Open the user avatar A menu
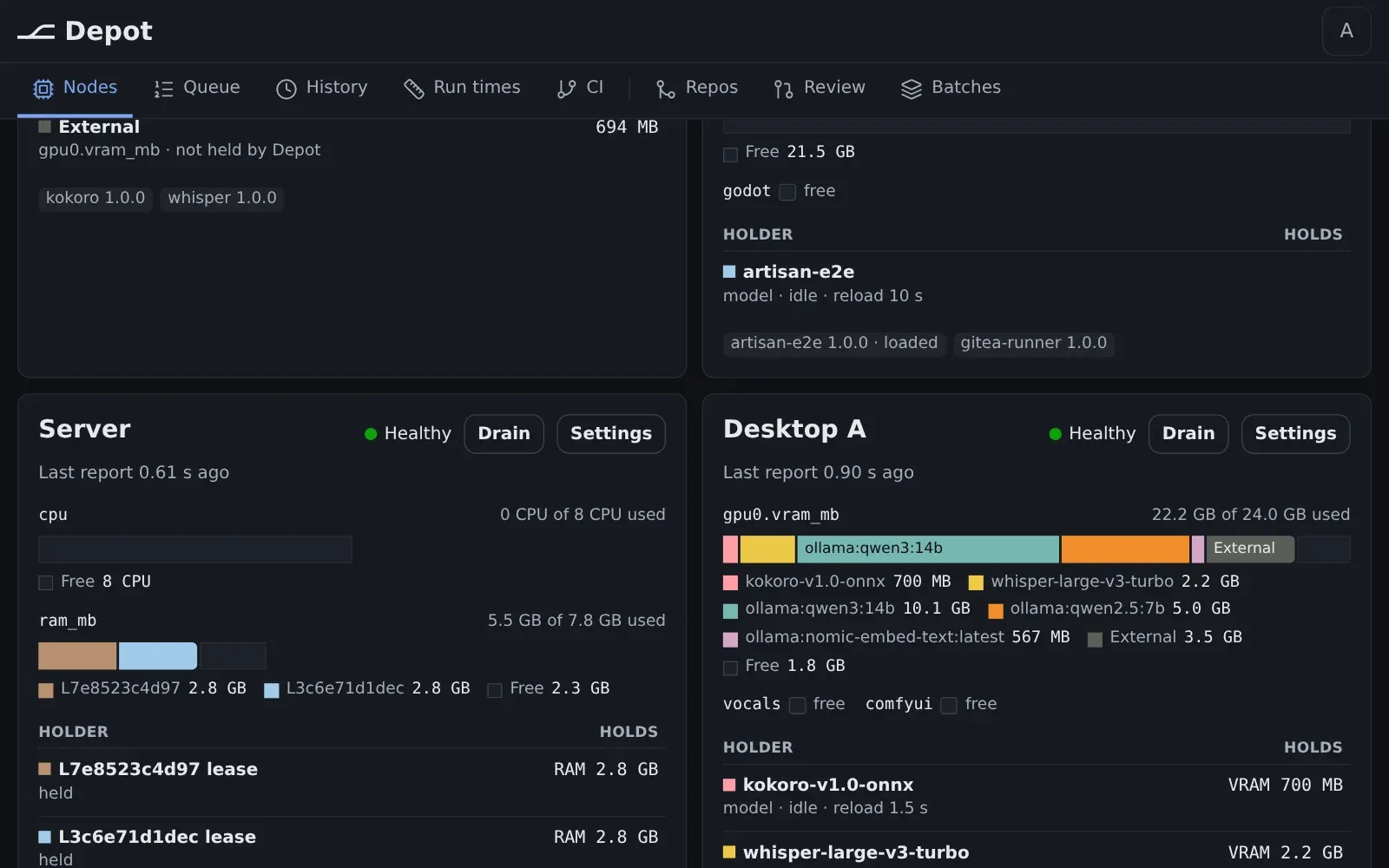Image resolution: width=1389 pixels, height=868 pixels. tap(1346, 31)
